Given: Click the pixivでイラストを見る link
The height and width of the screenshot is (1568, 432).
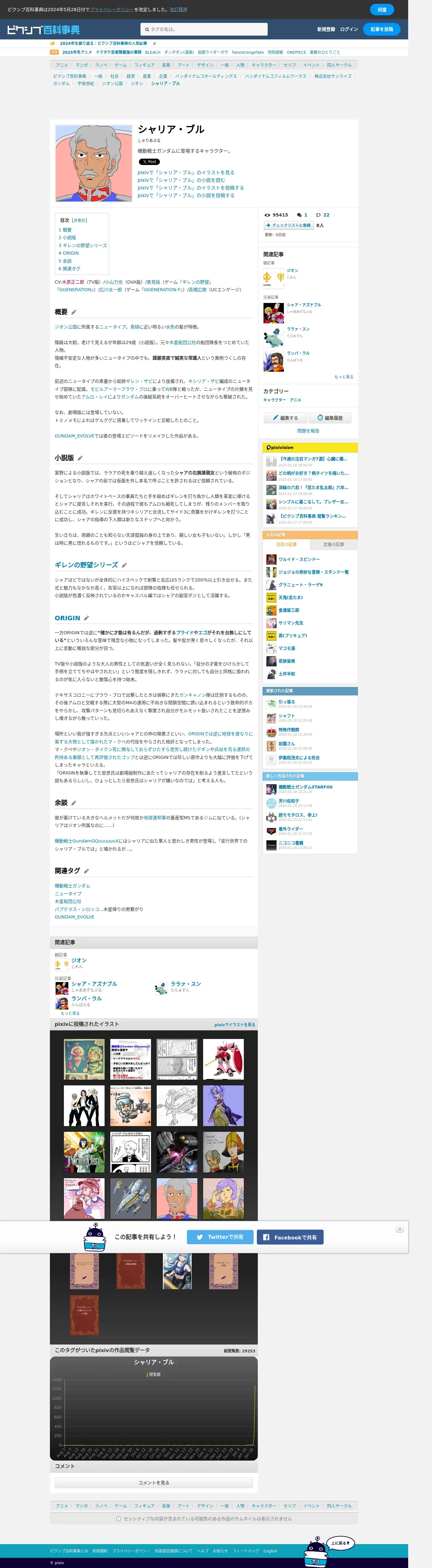Looking at the screenshot, I should pos(235,1024).
